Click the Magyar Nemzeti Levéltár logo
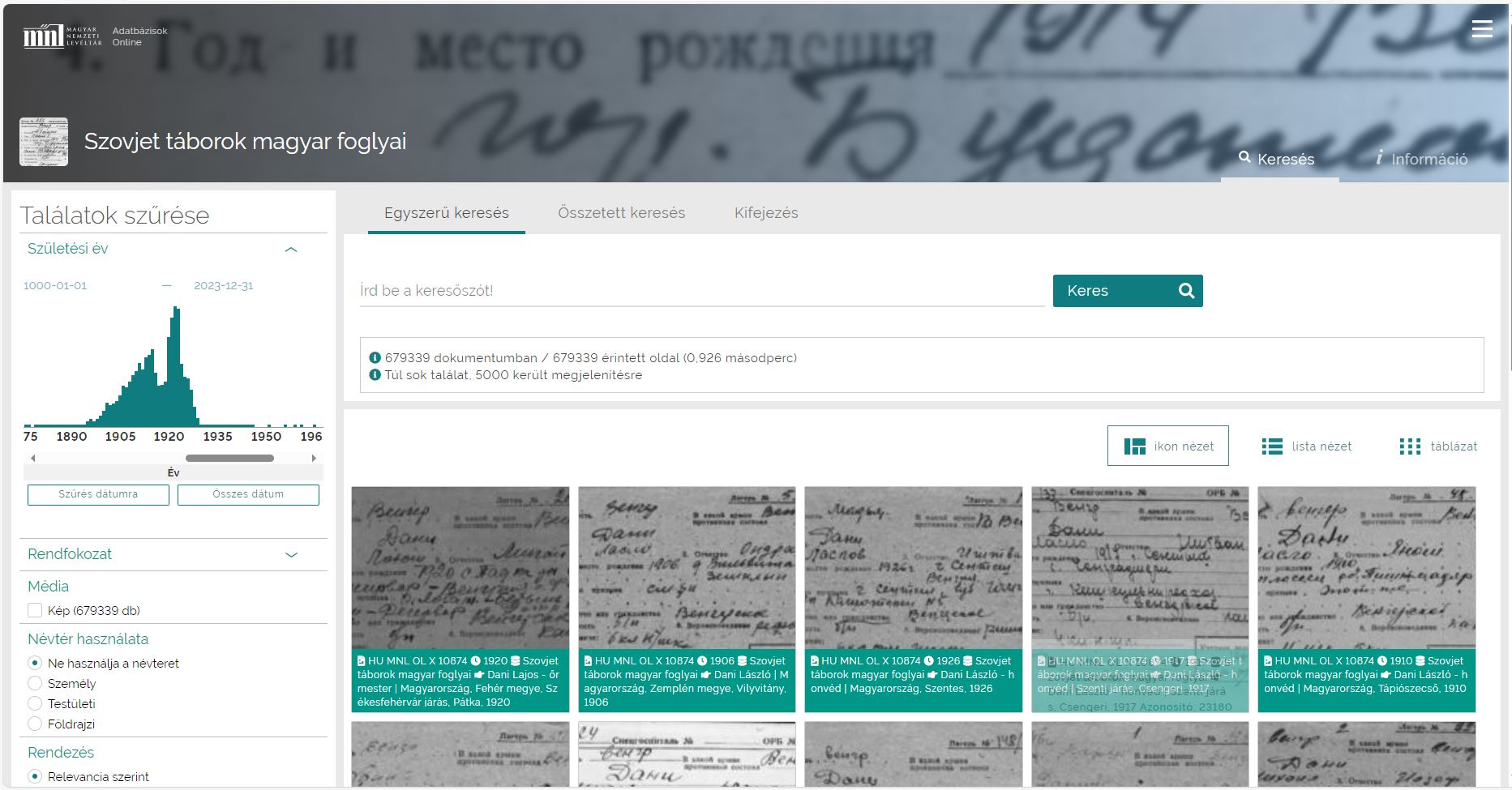Image resolution: width=1512 pixels, height=790 pixels. tap(62, 36)
